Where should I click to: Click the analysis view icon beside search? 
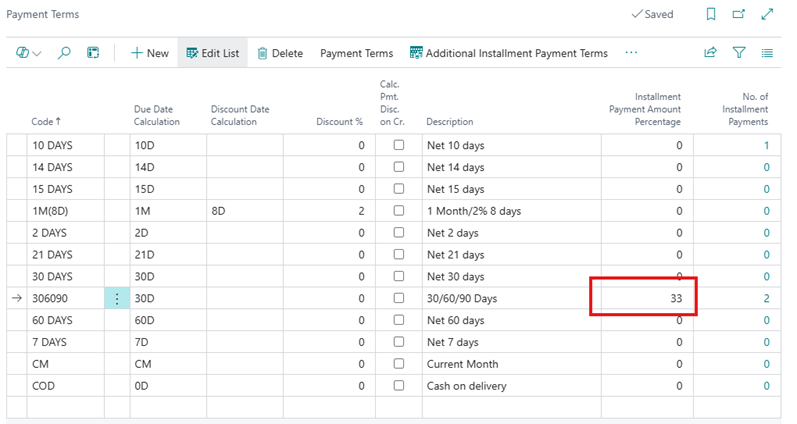(93, 53)
